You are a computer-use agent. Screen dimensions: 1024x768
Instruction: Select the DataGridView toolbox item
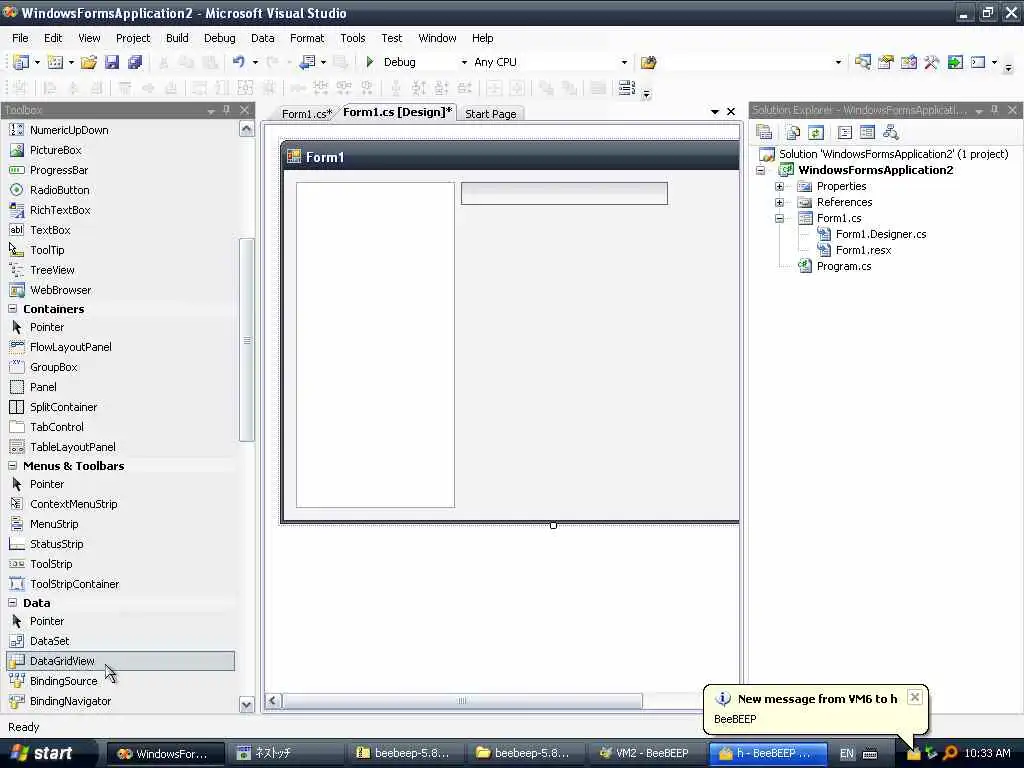tap(120, 661)
